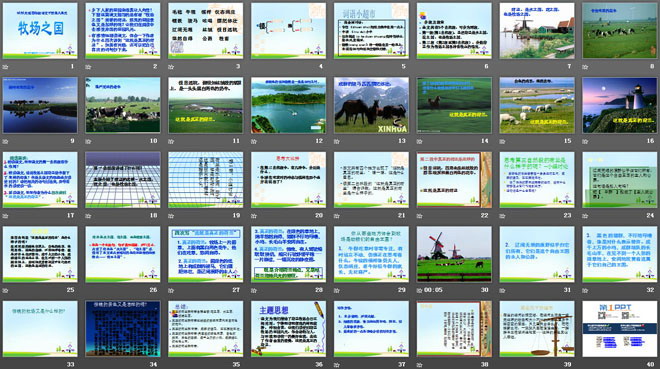Click the animation star under slide 17
660x369 pixels.
[x=5, y=216]
